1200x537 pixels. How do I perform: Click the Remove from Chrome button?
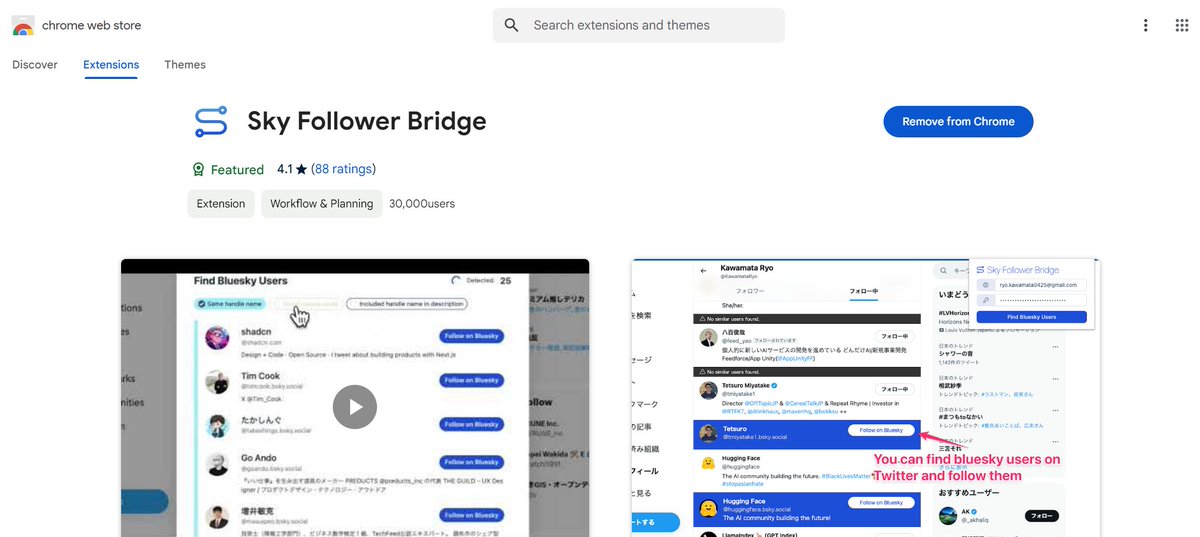tap(958, 121)
